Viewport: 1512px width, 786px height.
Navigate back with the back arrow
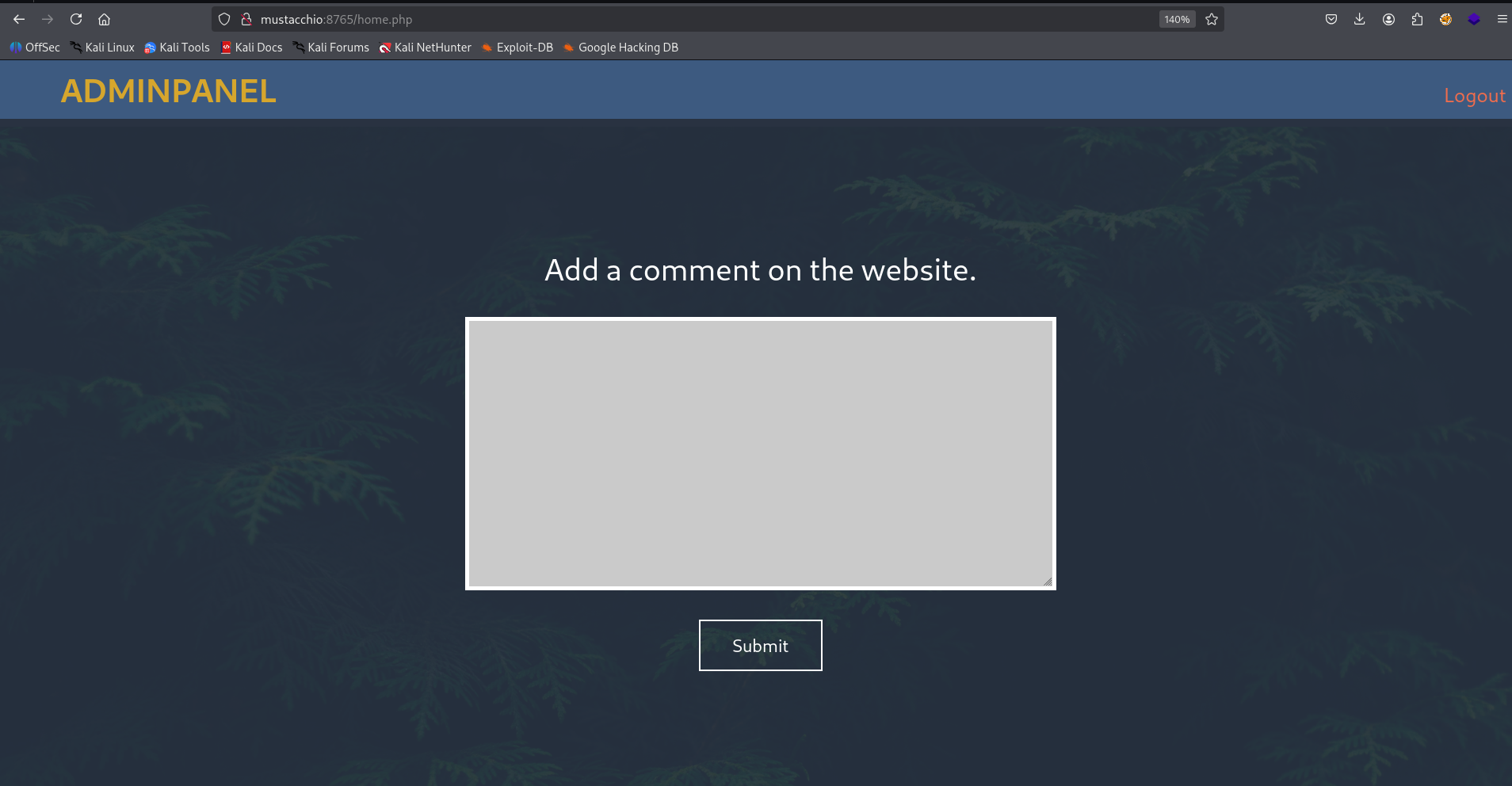point(17,19)
